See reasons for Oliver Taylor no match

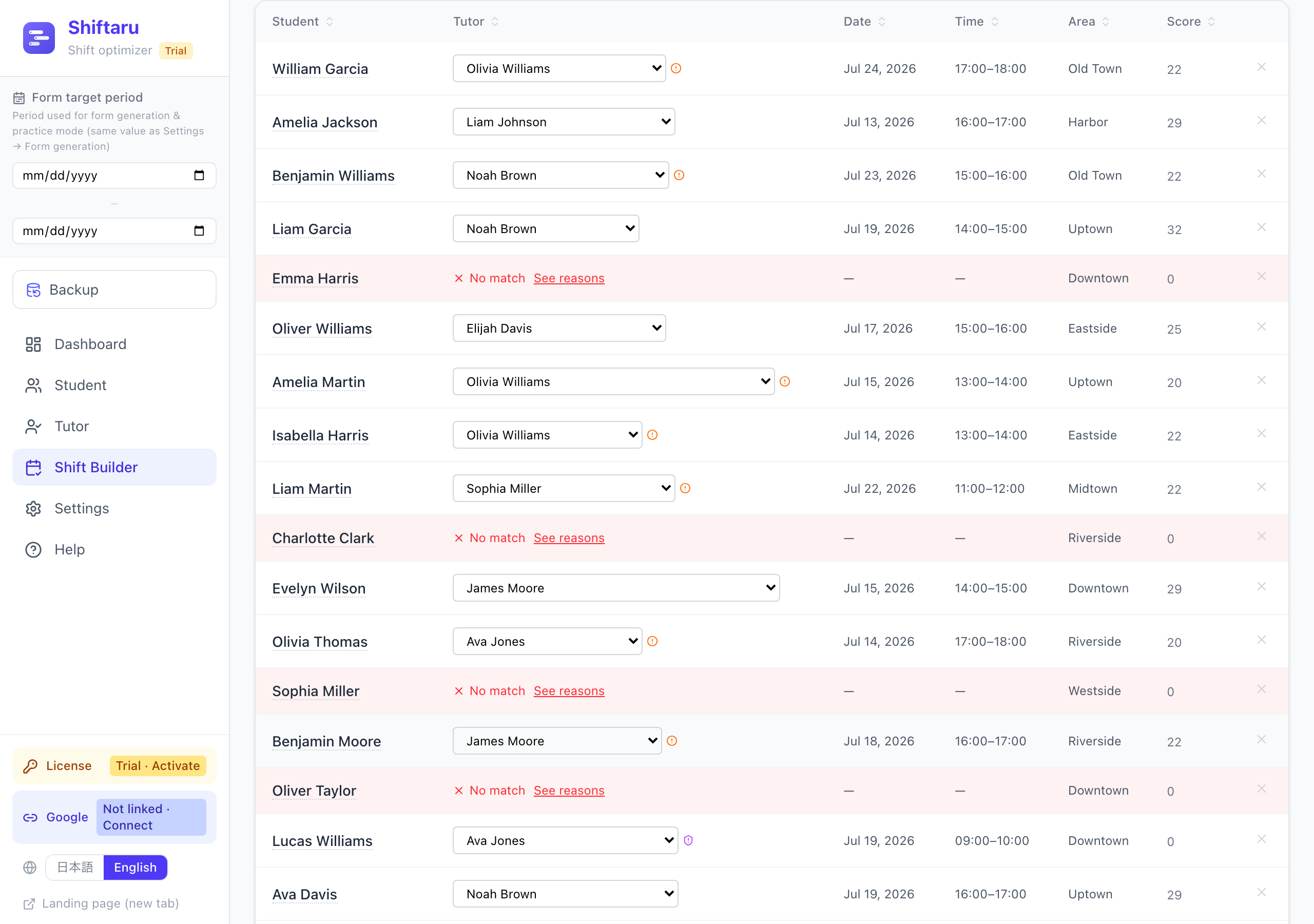click(569, 791)
